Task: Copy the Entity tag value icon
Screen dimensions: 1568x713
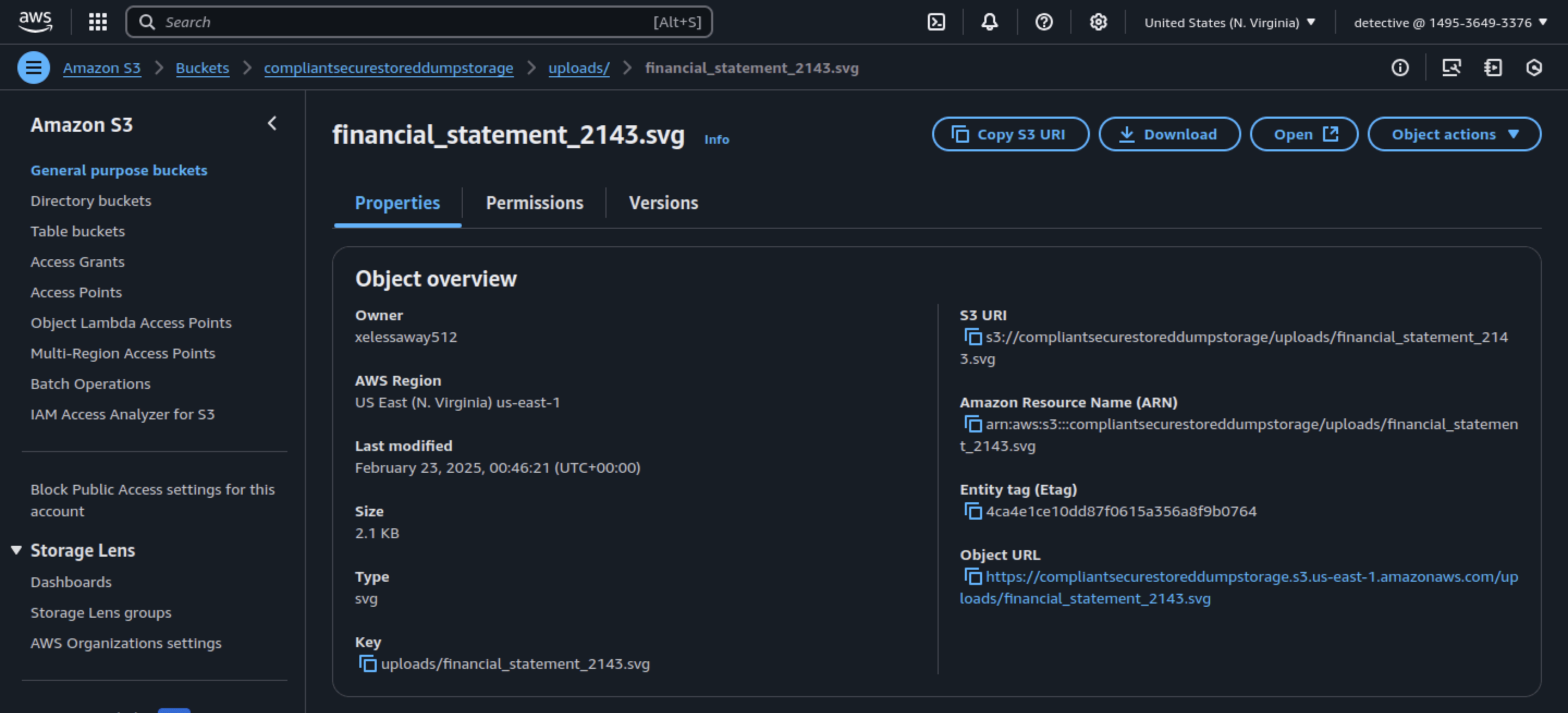Action: 973,511
